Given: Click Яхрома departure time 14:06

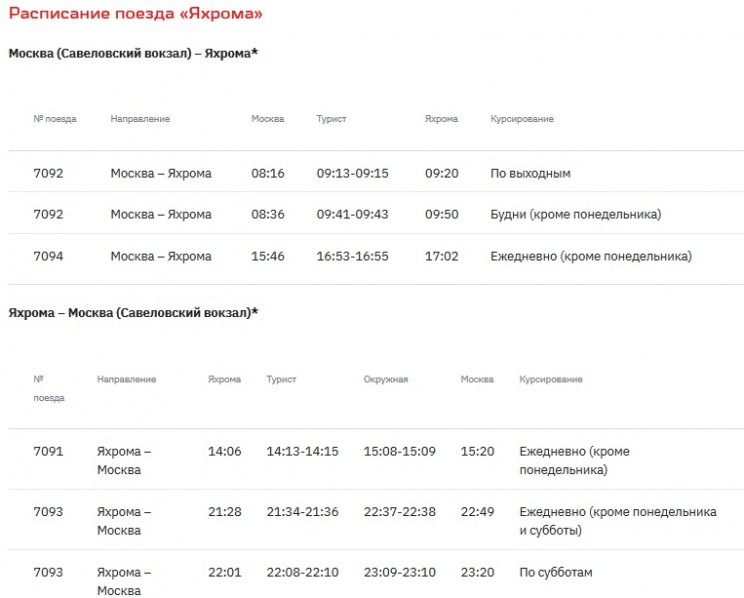Looking at the screenshot, I should 225,451.
